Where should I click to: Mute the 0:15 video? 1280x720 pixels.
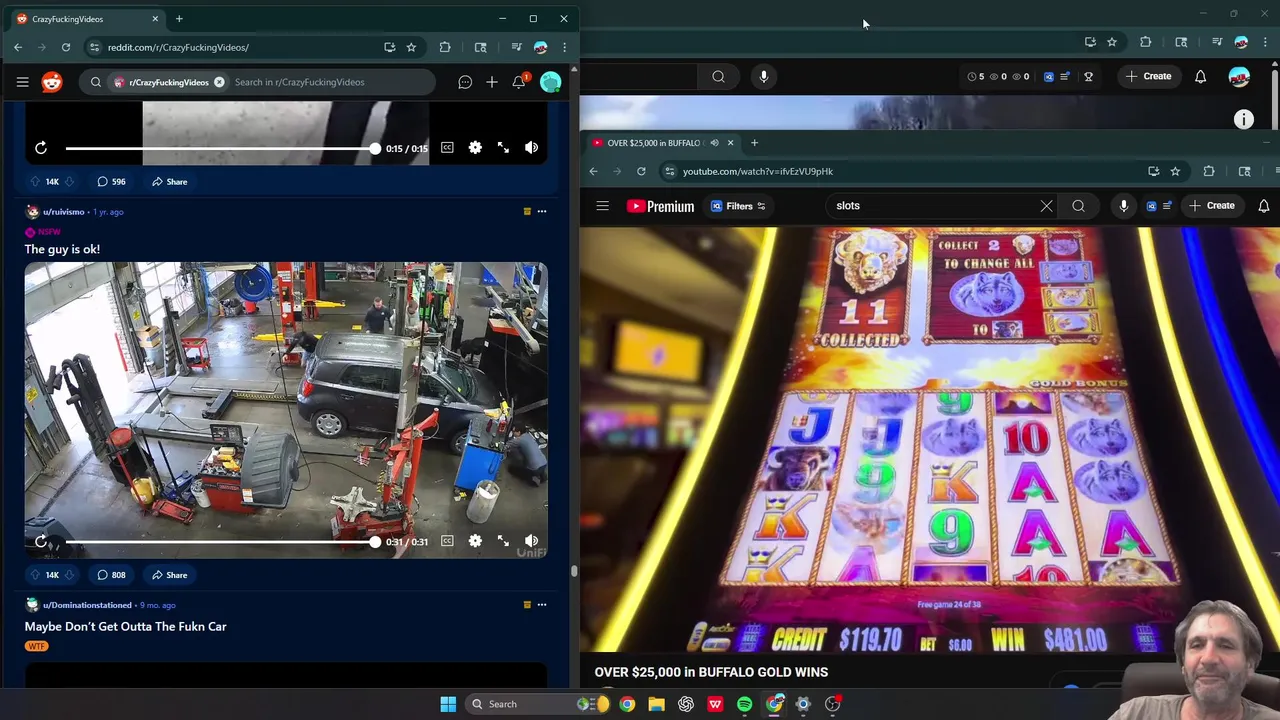coord(531,148)
